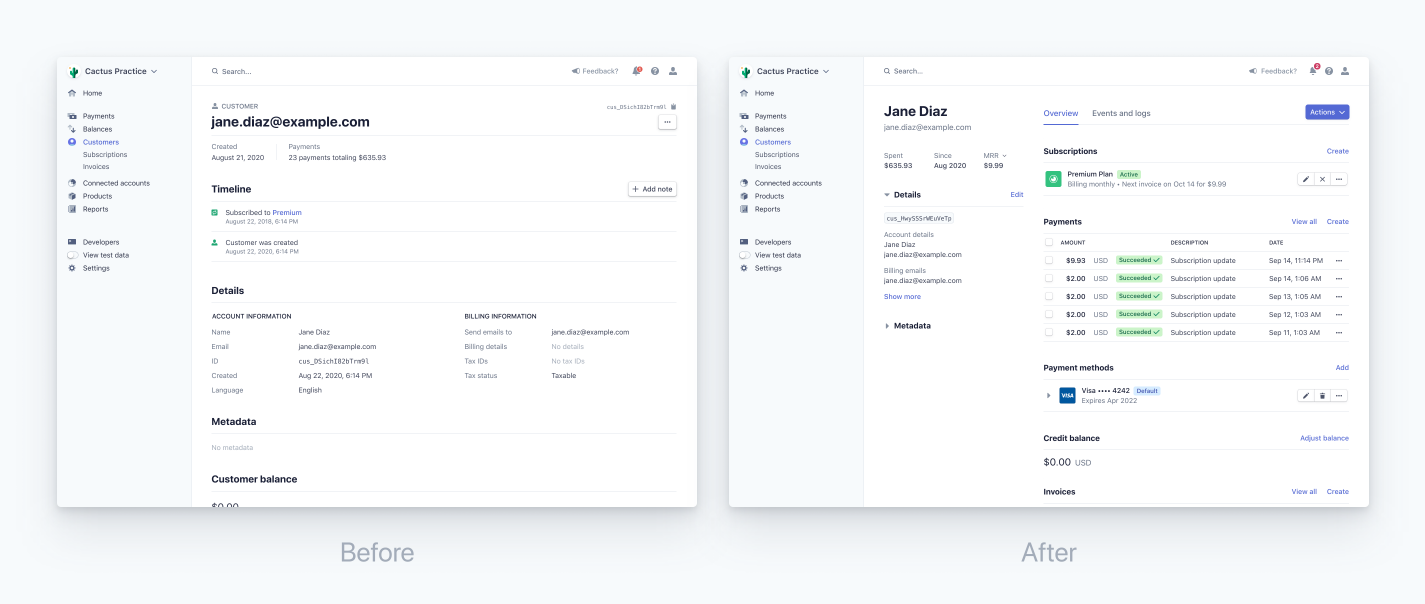
Task: Open user profile icon in Before window
Action: [673, 71]
